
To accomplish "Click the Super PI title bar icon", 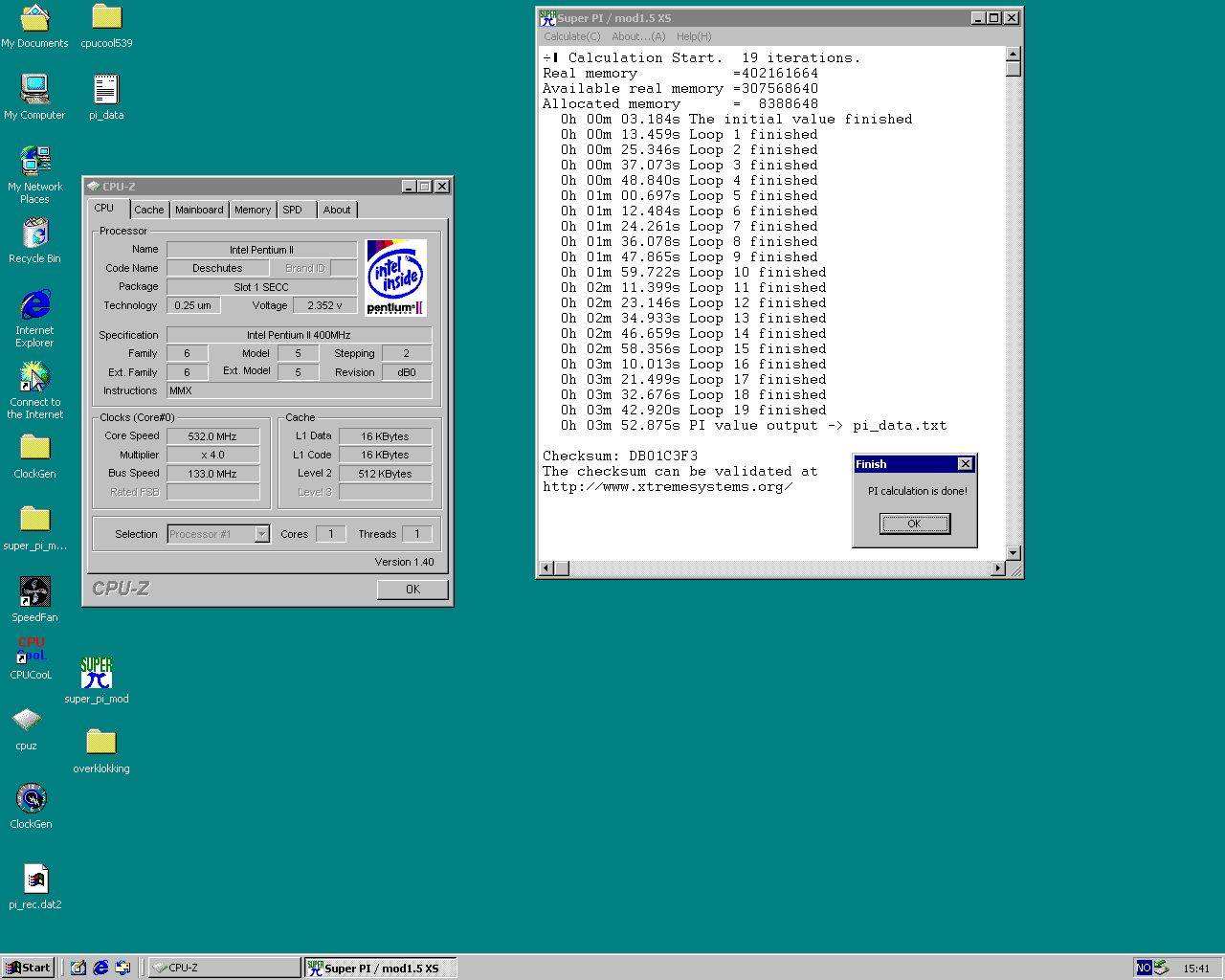I will pyautogui.click(x=547, y=17).
